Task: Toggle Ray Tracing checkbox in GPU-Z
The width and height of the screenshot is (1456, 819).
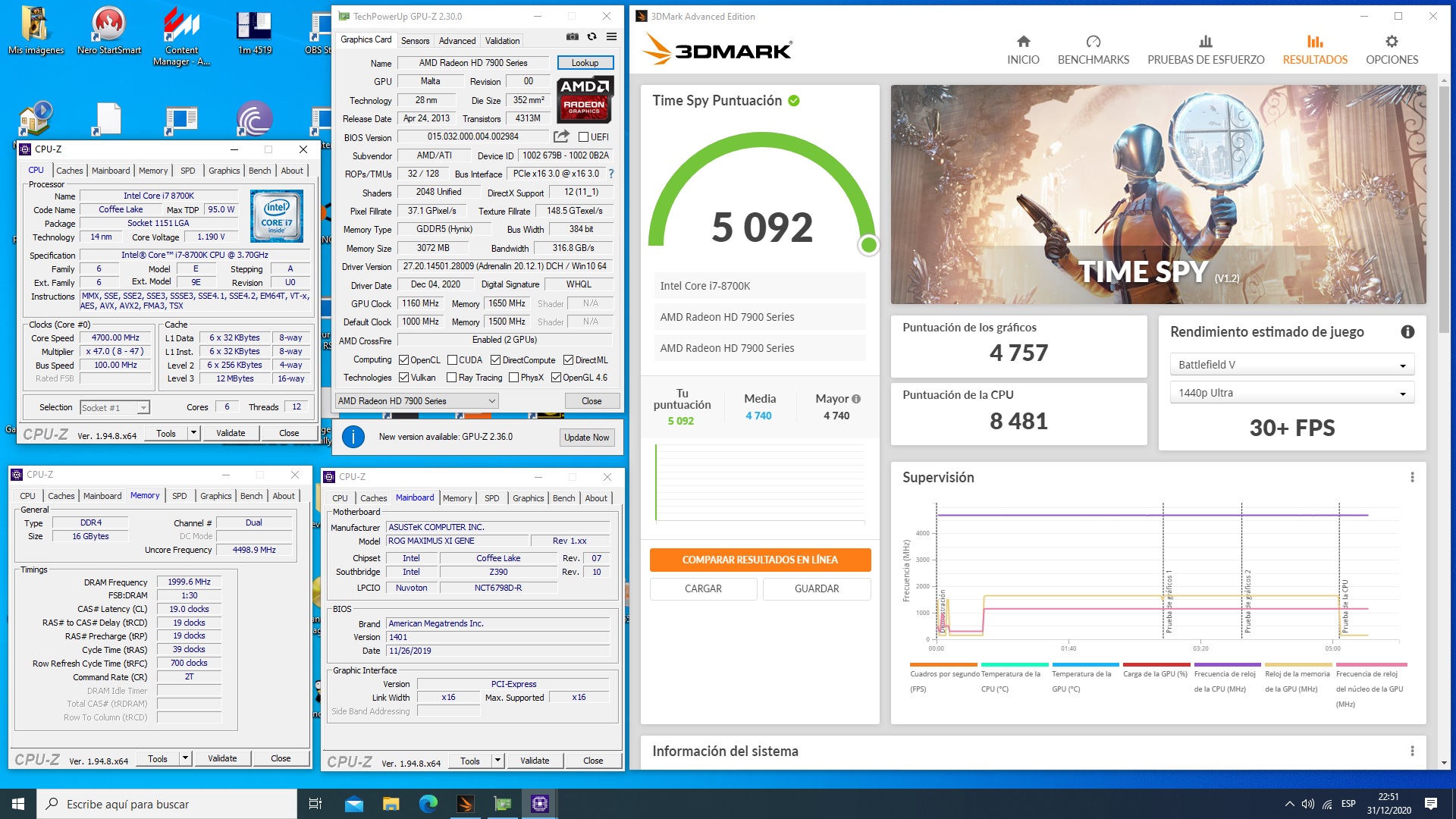Action: [x=452, y=378]
